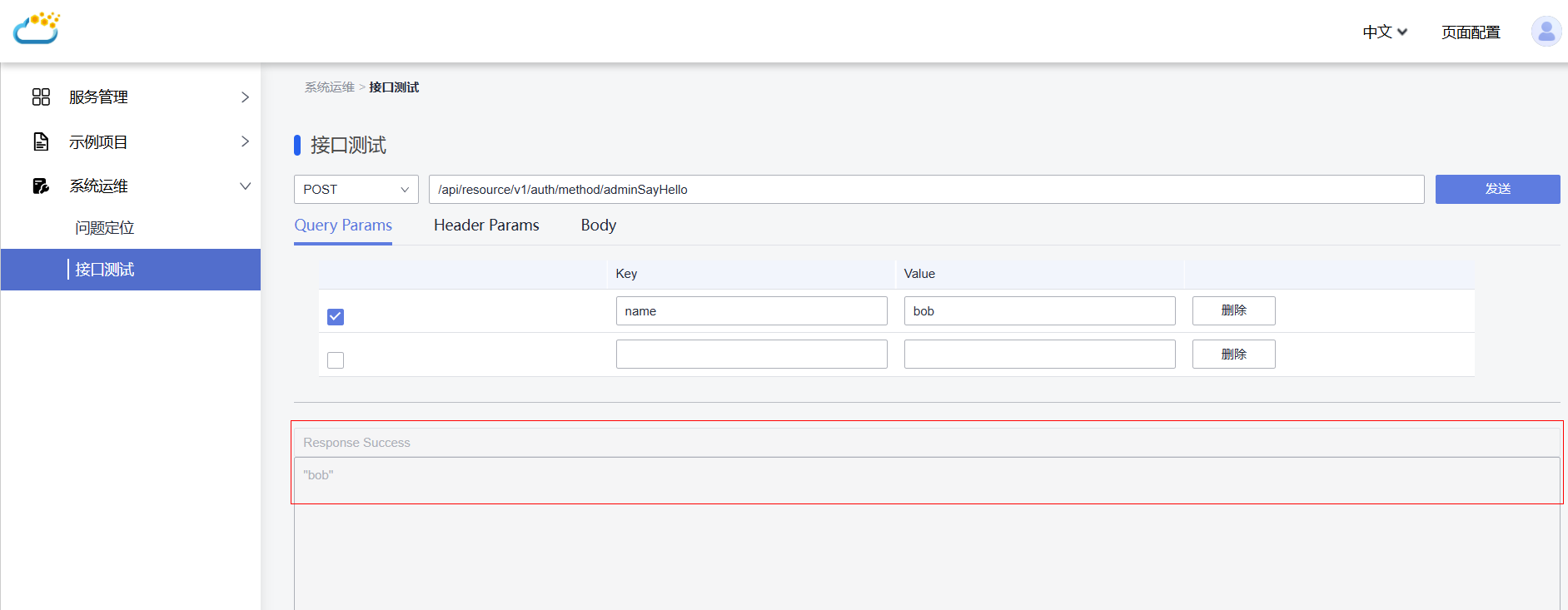Uncheck the name parameter checkbox
The height and width of the screenshot is (610, 1568).
pyautogui.click(x=336, y=317)
